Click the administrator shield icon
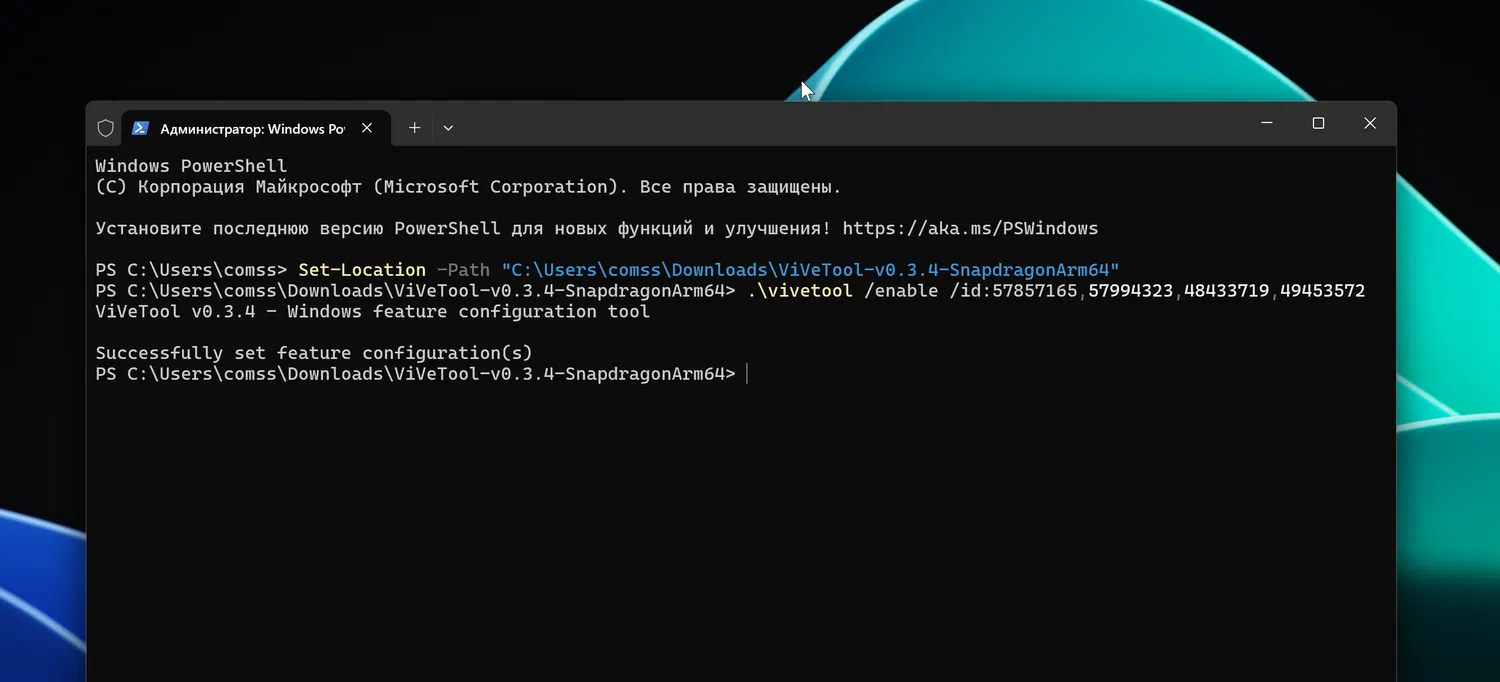The height and width of the screenshot is (682, 1500). click(105, 128)
